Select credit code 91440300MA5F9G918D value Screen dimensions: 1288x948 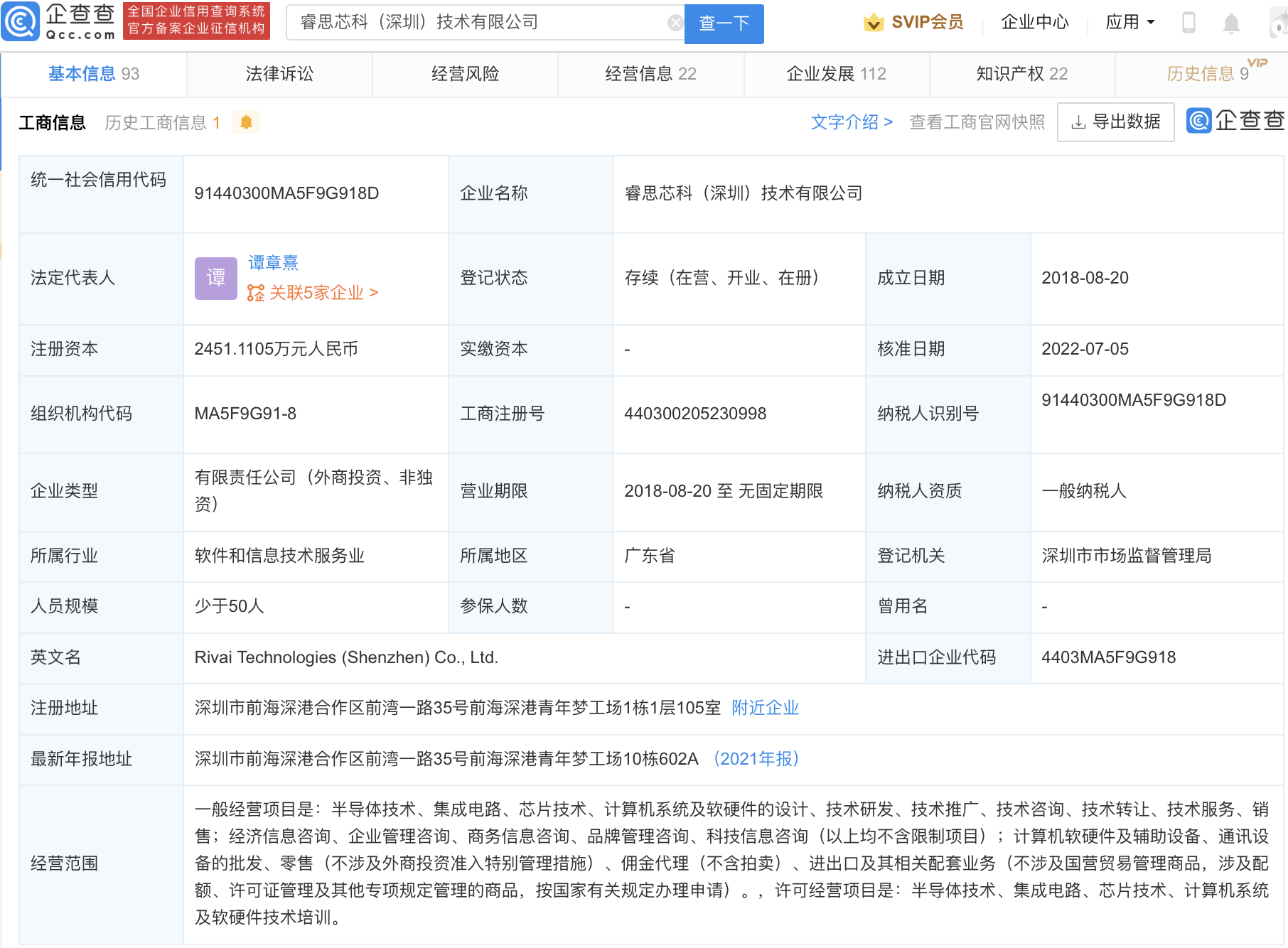point(286,193)
